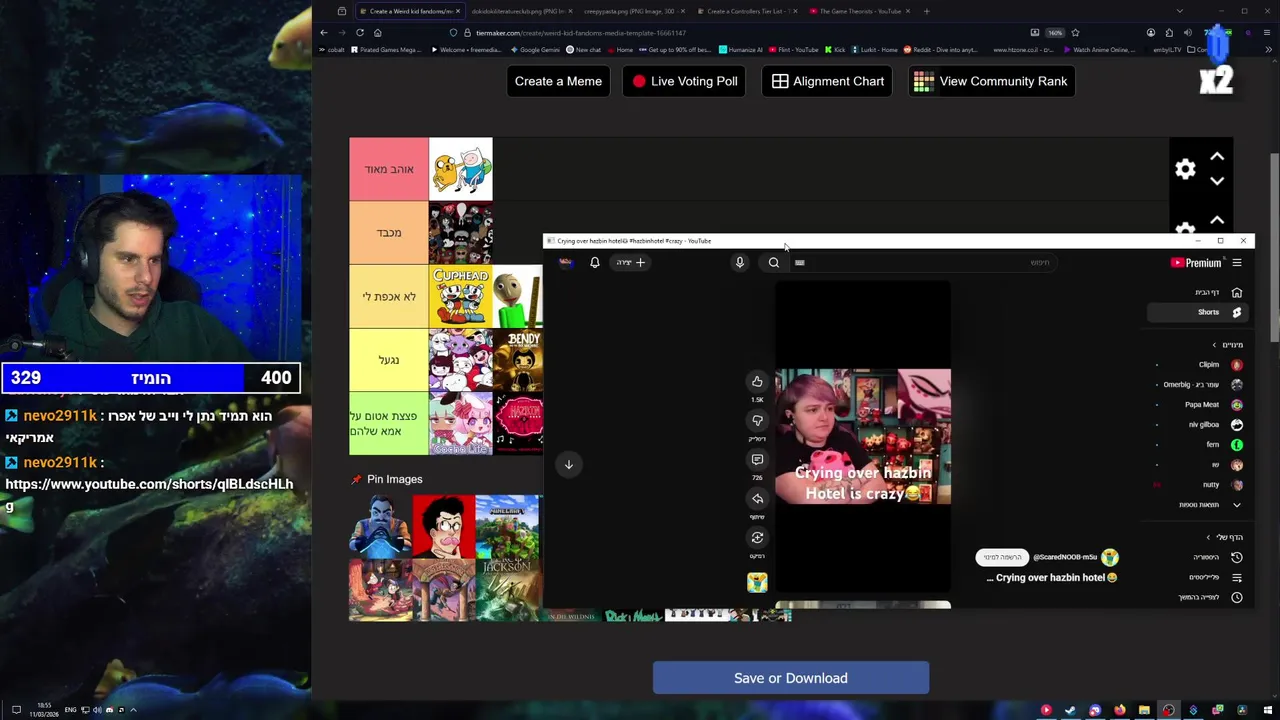
Task: Open browser home page button
Action: [377, 32]
